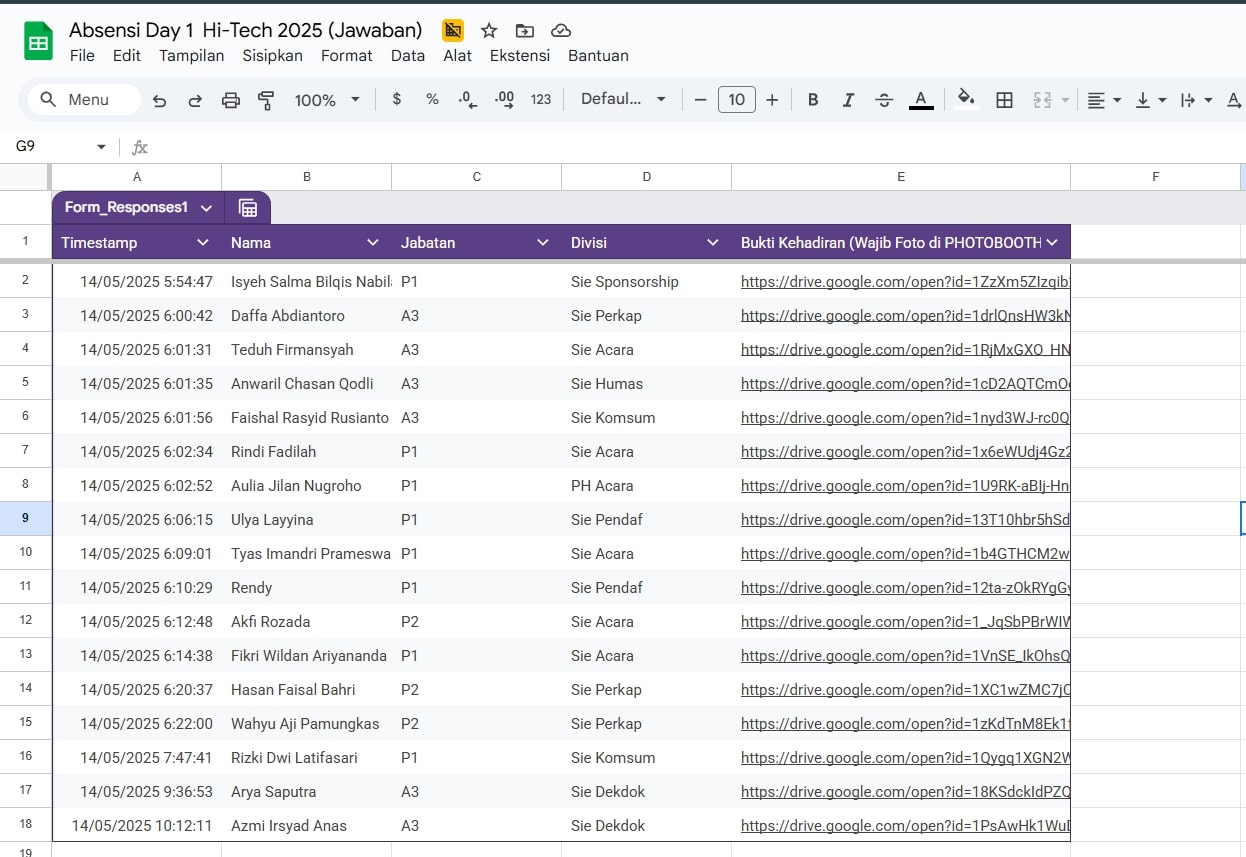This screenshot has width=1246, height=857.
Task: Open merge cells options arrow
Action: (x=1065, y=100)
